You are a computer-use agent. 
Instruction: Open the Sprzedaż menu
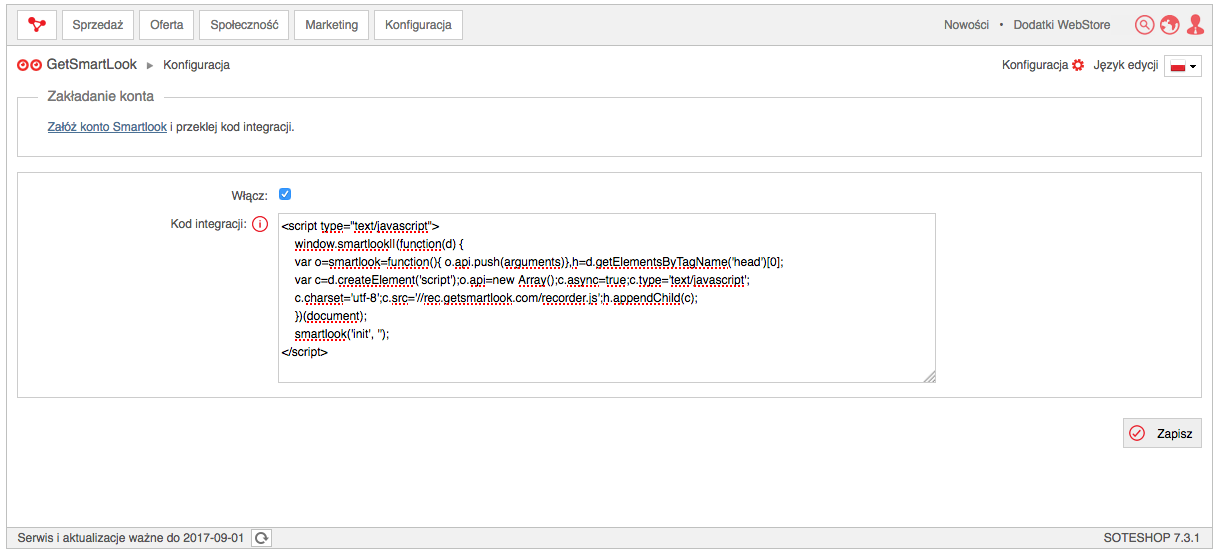tap(98, 25)
